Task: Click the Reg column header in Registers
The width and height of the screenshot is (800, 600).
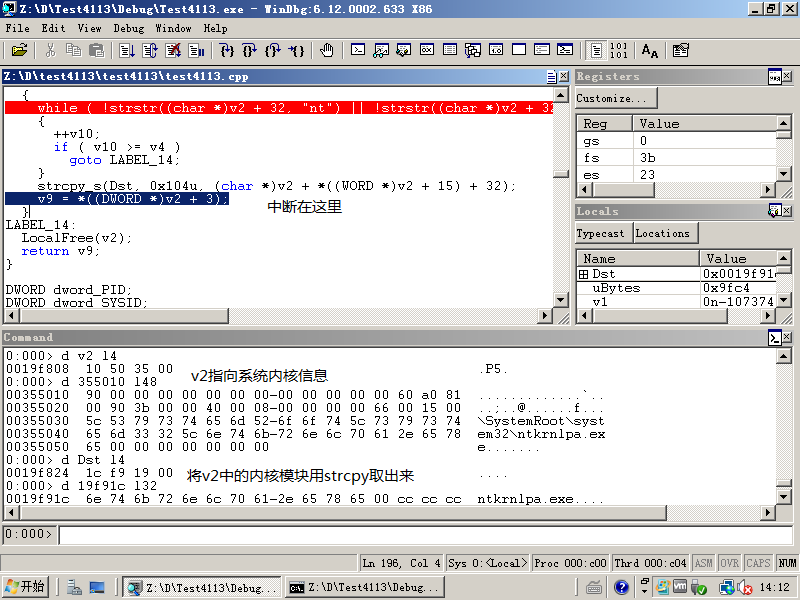Action: (x=604, y=124)
